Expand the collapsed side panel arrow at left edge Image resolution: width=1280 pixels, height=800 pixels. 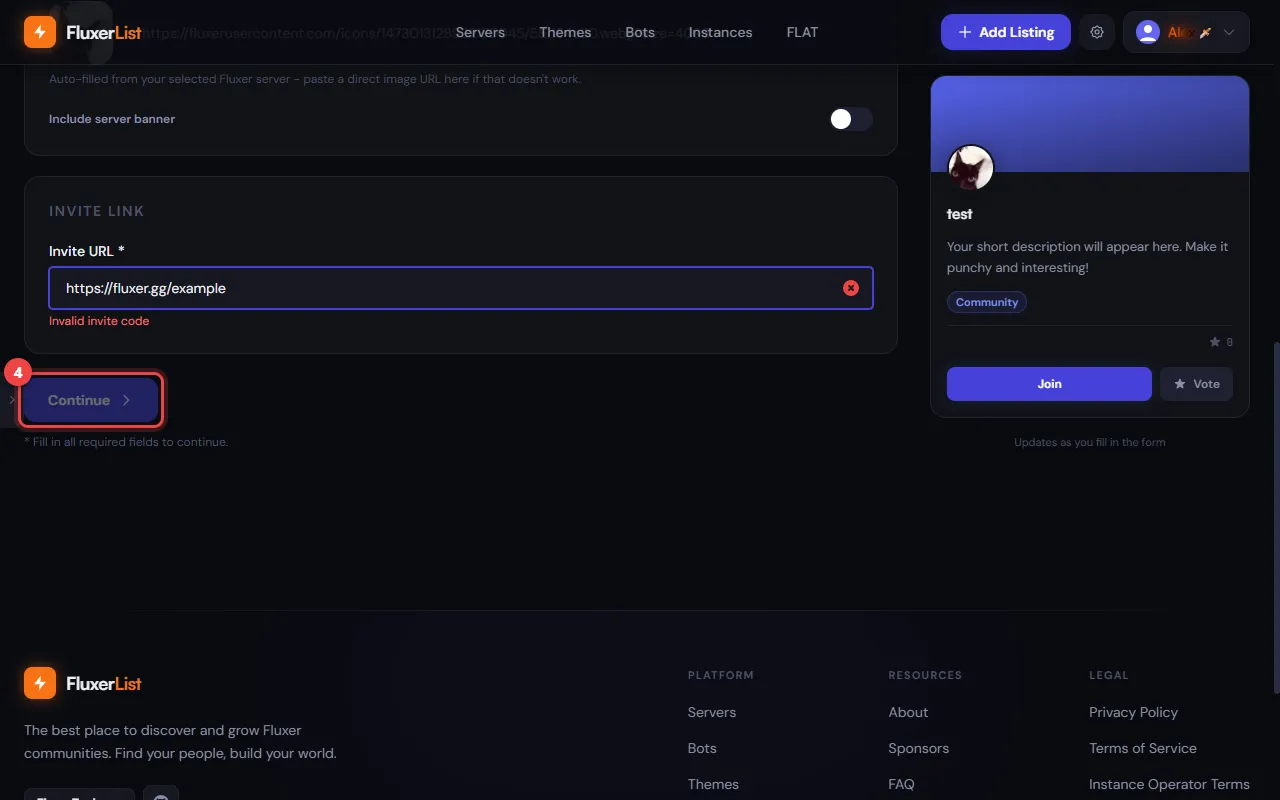tap(11, 400)
